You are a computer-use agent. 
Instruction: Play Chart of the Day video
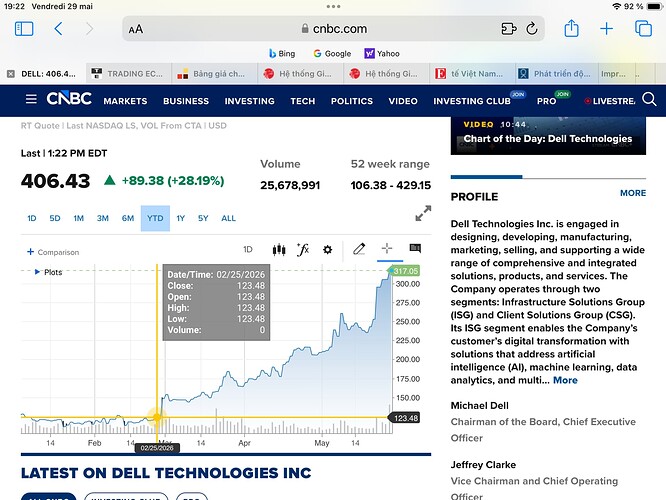coord(548,136)
